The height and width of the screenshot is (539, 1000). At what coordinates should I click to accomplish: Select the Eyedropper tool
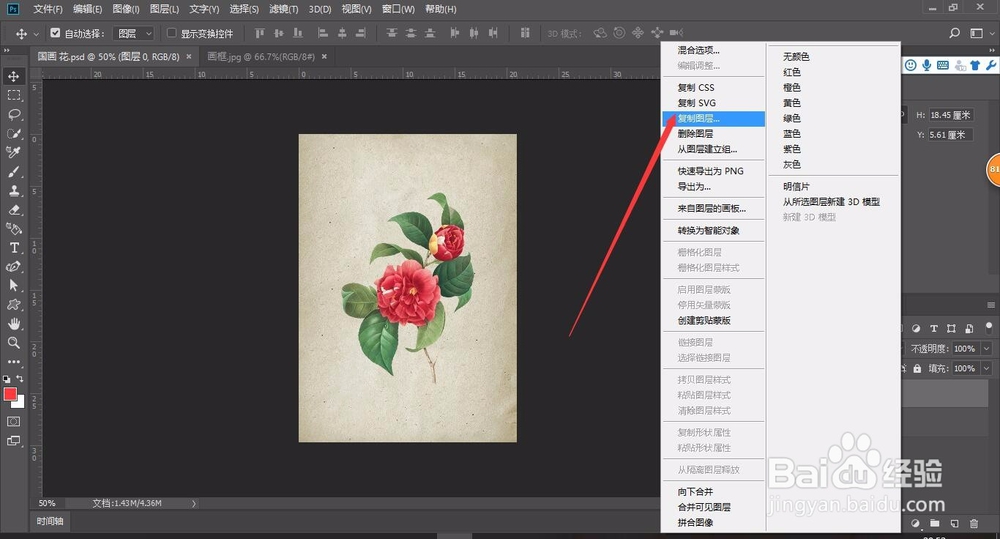click(13, 152)
